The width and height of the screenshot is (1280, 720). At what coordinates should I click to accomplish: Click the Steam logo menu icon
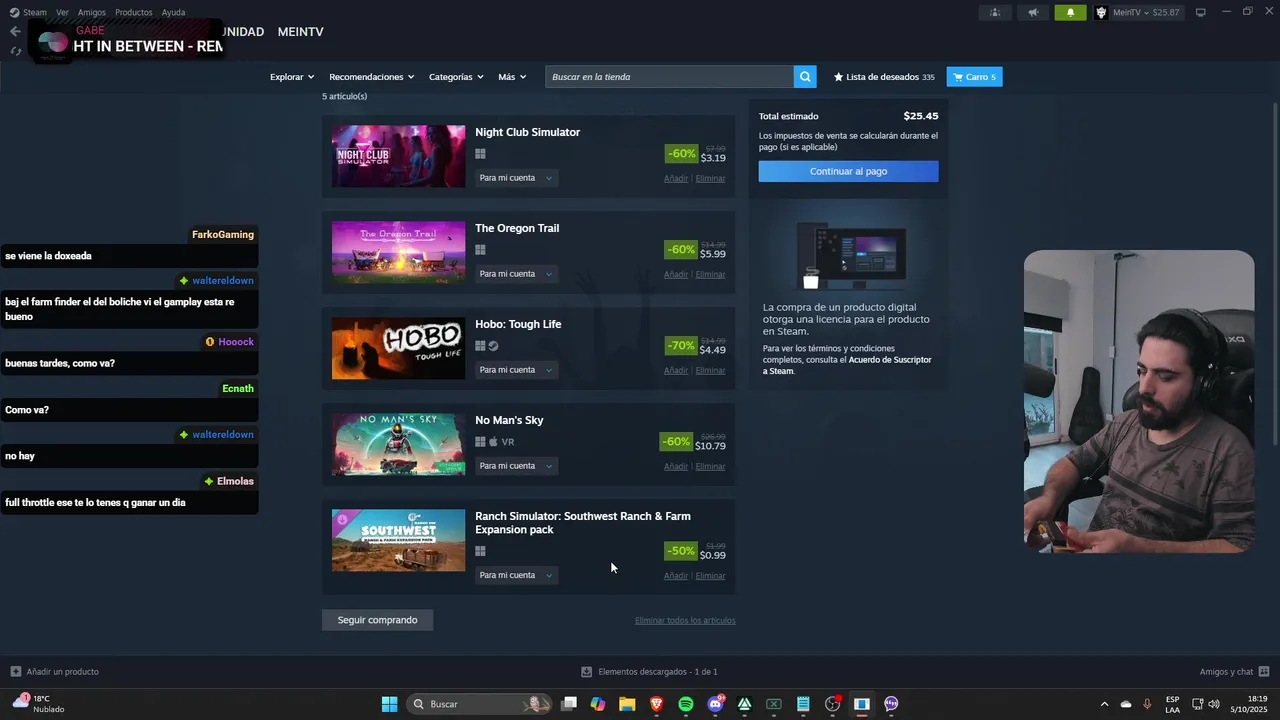point(14,12)
